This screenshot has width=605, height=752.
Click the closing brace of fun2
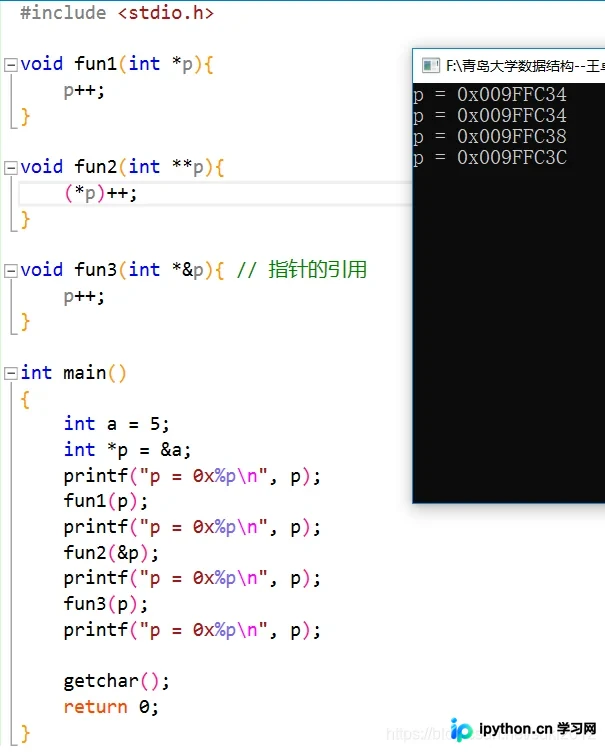pyautogui.click(x=25, y=220)
